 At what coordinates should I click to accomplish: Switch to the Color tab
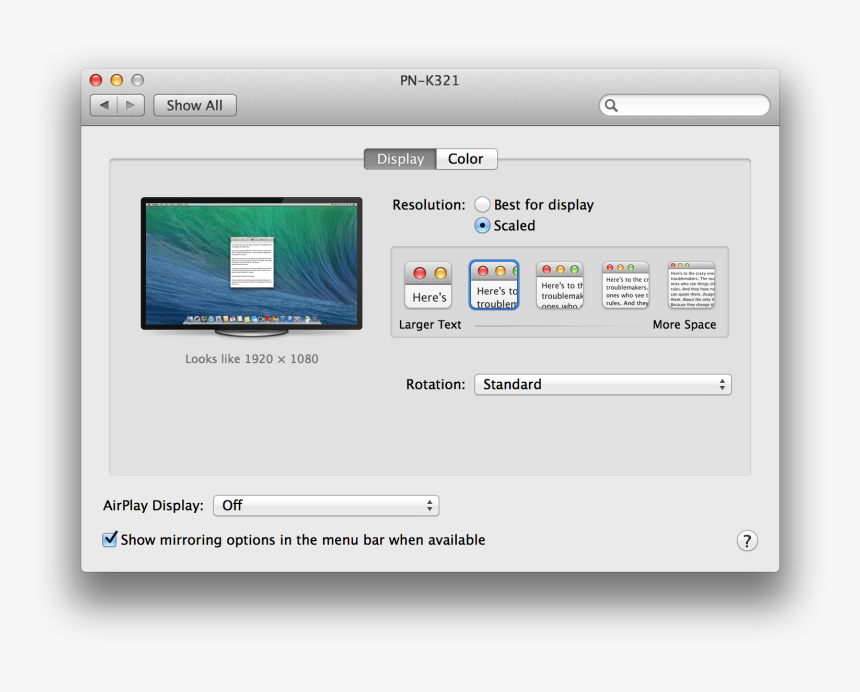click(466, 159)
